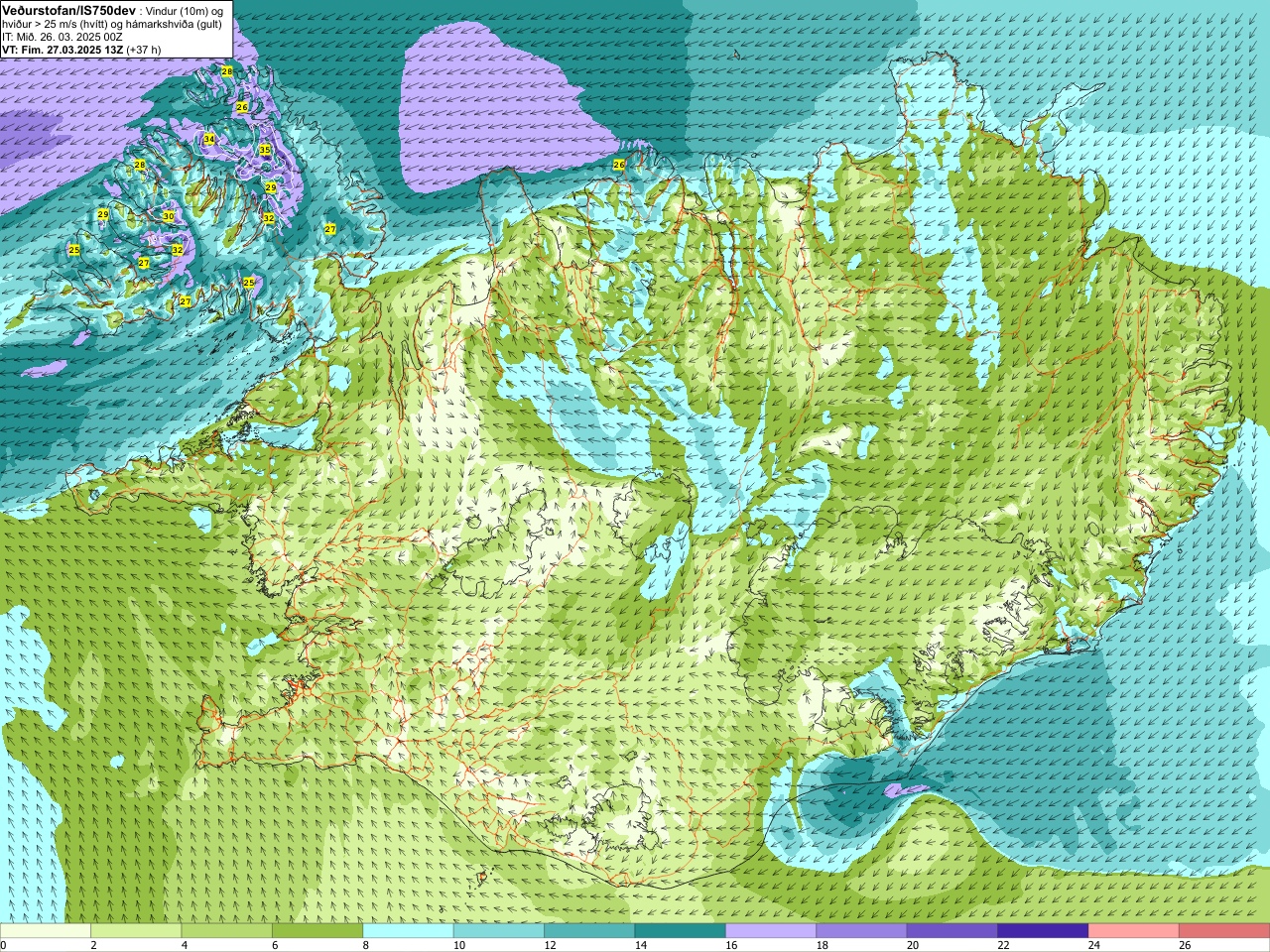Image resolution: width=1270 pixels, height=952 pixels.
Task: Select the 4–6 m/s legend swatch
Action: 227,931
